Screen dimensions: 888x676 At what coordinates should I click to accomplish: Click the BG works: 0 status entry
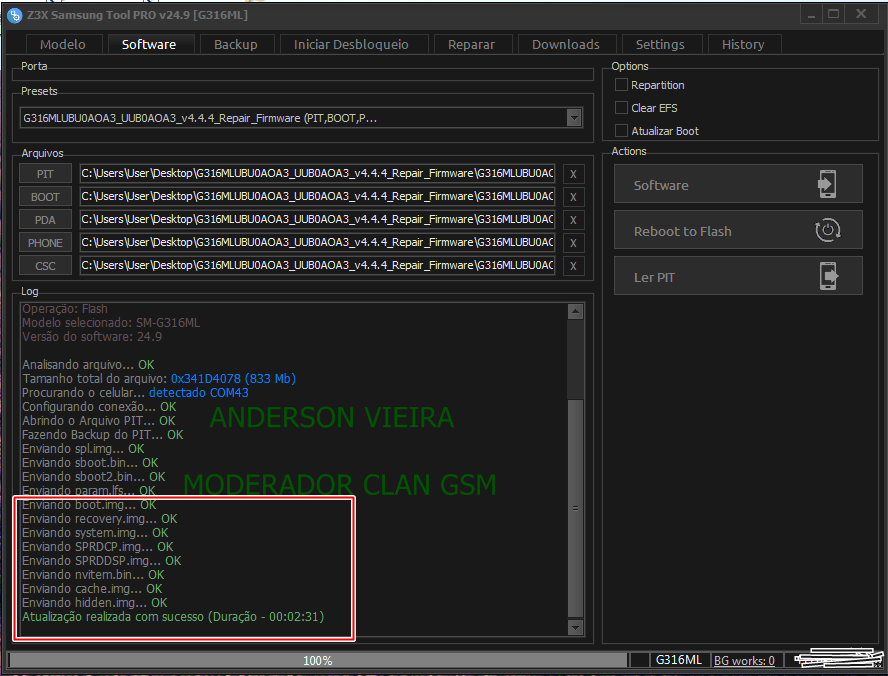pyautogui.click(x=744, y=661)
